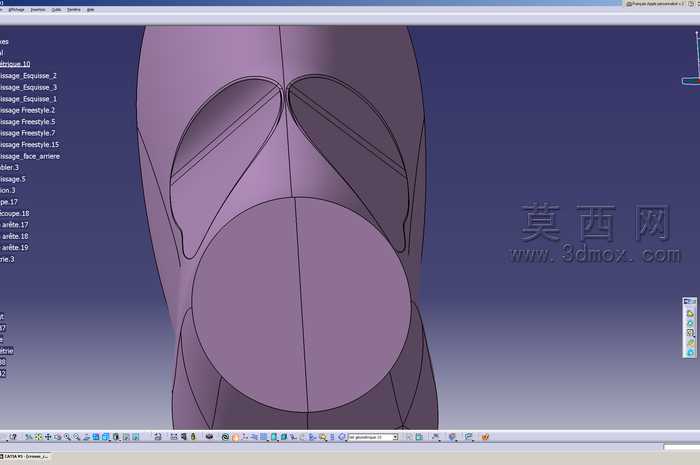Select the underlined géométrique.10 tree node

(15, 64)
